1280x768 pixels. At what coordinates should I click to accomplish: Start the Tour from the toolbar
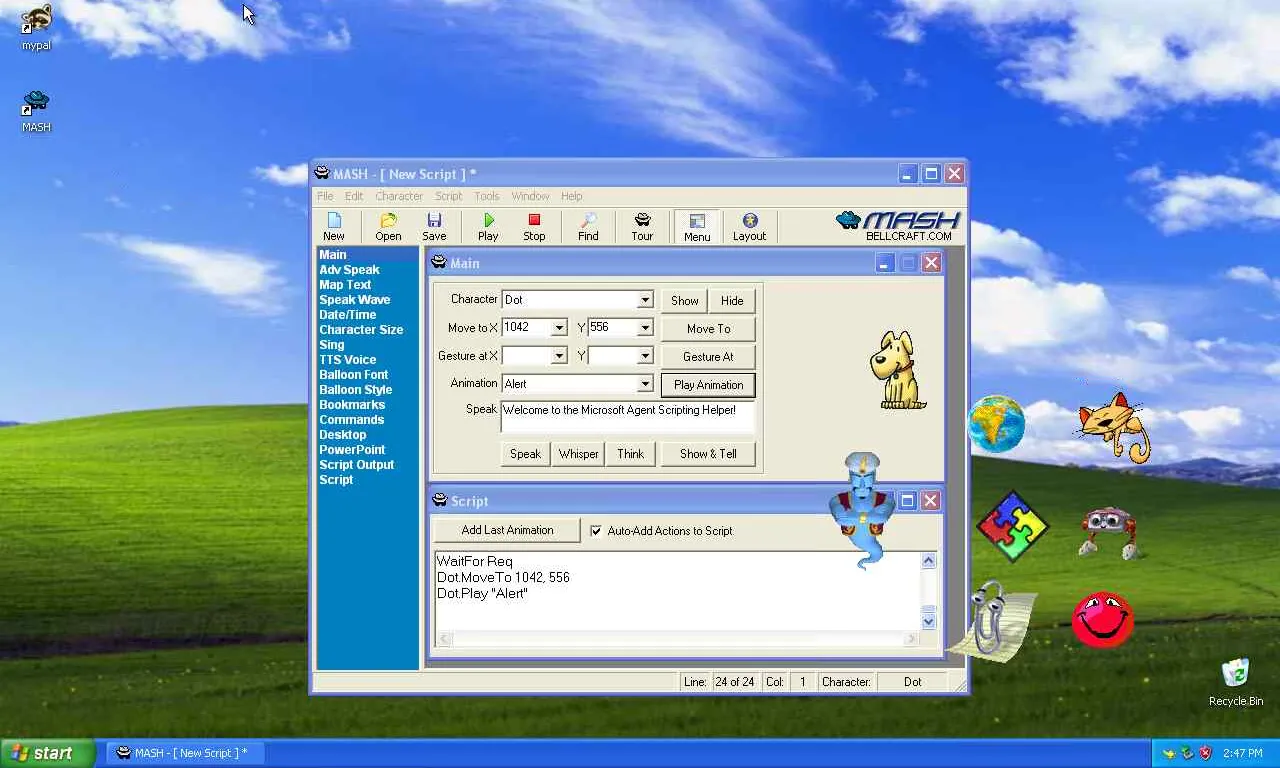click(x=642, y=227)
